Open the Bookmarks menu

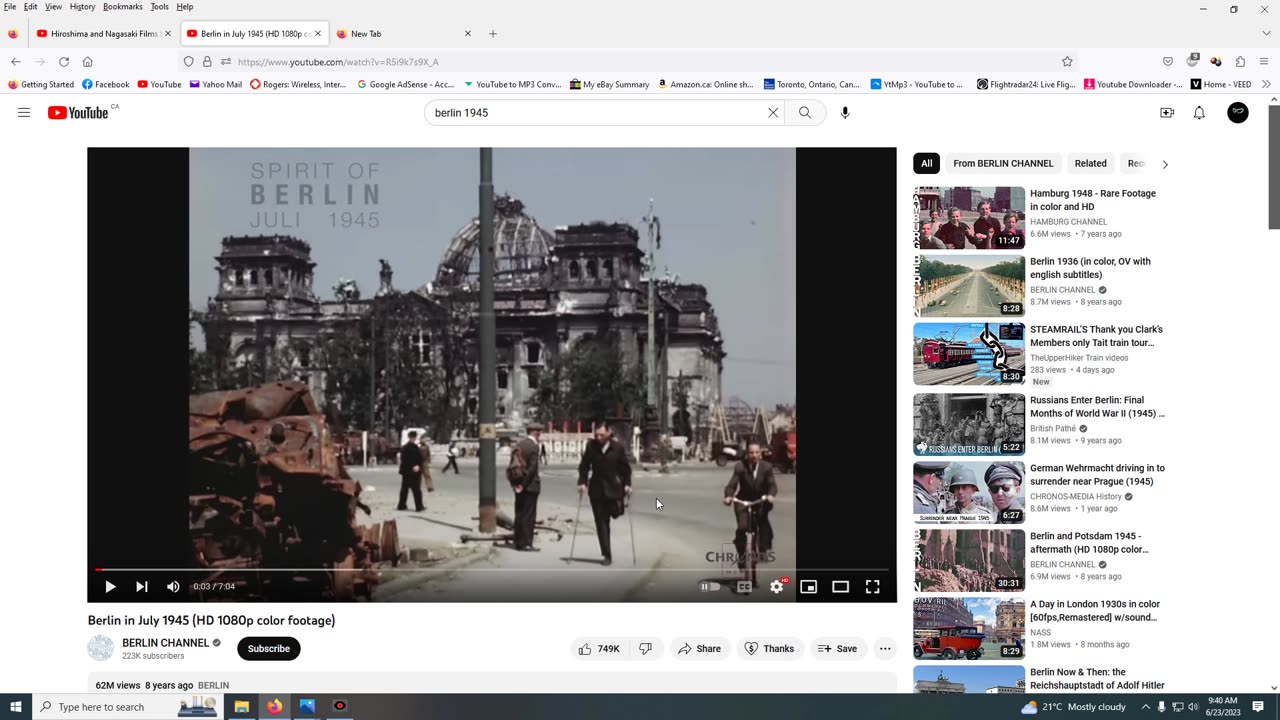tap(123, 7)
